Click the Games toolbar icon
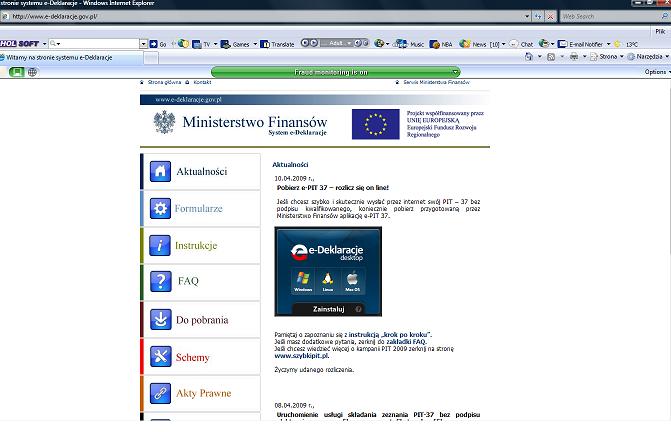 click(x=225, y=44)
